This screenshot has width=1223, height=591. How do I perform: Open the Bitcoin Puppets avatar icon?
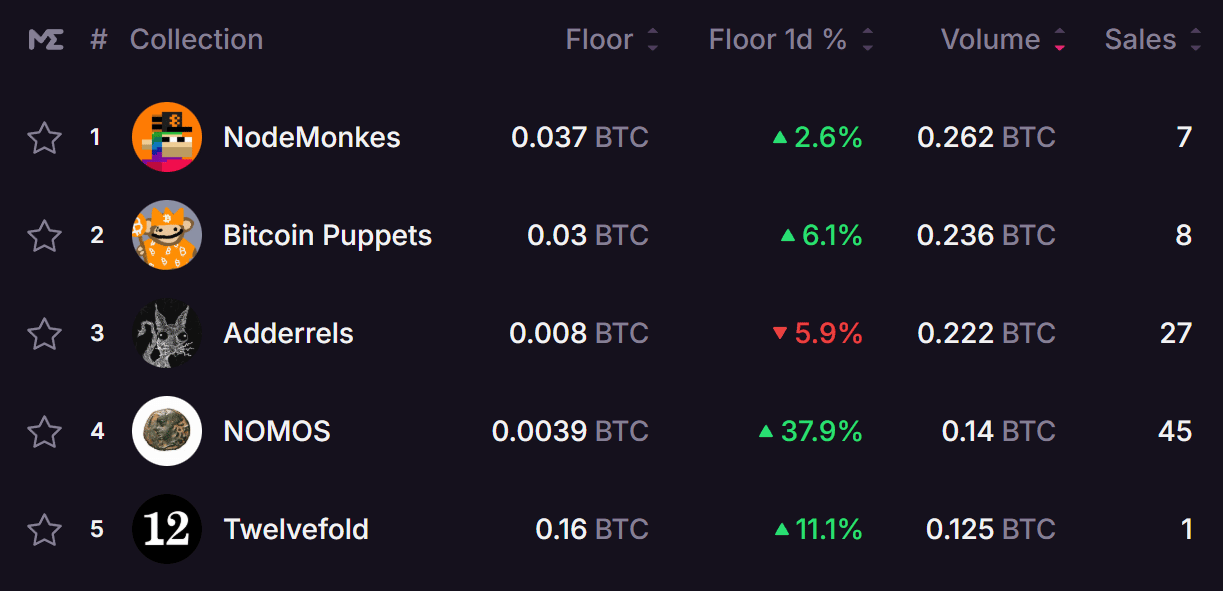click(167, 235)
